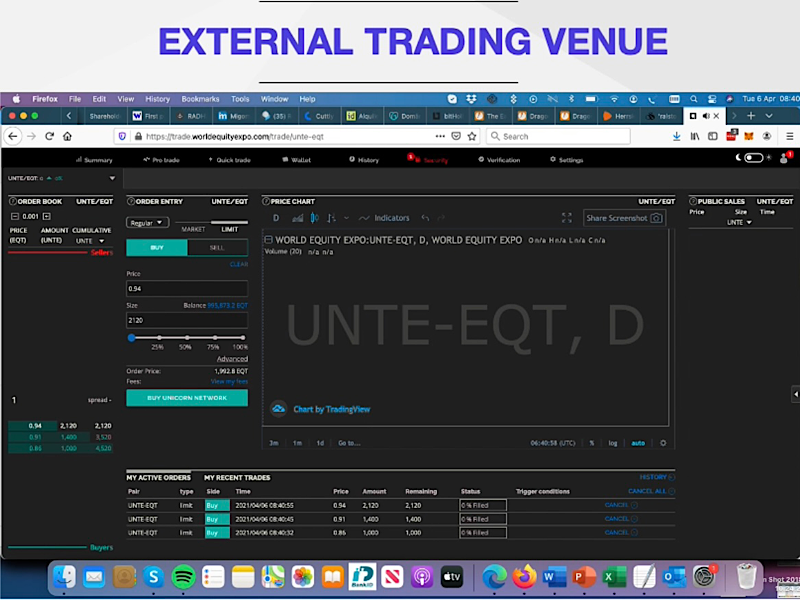Expand the UNTE/EQT pair selector
Screen dimensions: 800x600
point(112,178)
